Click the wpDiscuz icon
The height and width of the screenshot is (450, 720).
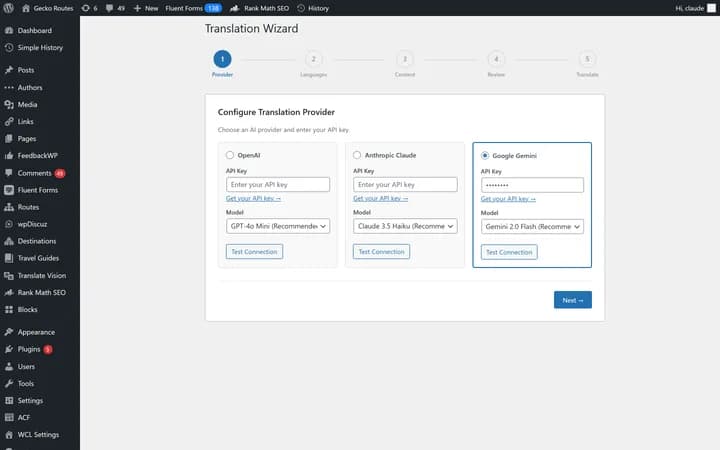coord(9,224)
